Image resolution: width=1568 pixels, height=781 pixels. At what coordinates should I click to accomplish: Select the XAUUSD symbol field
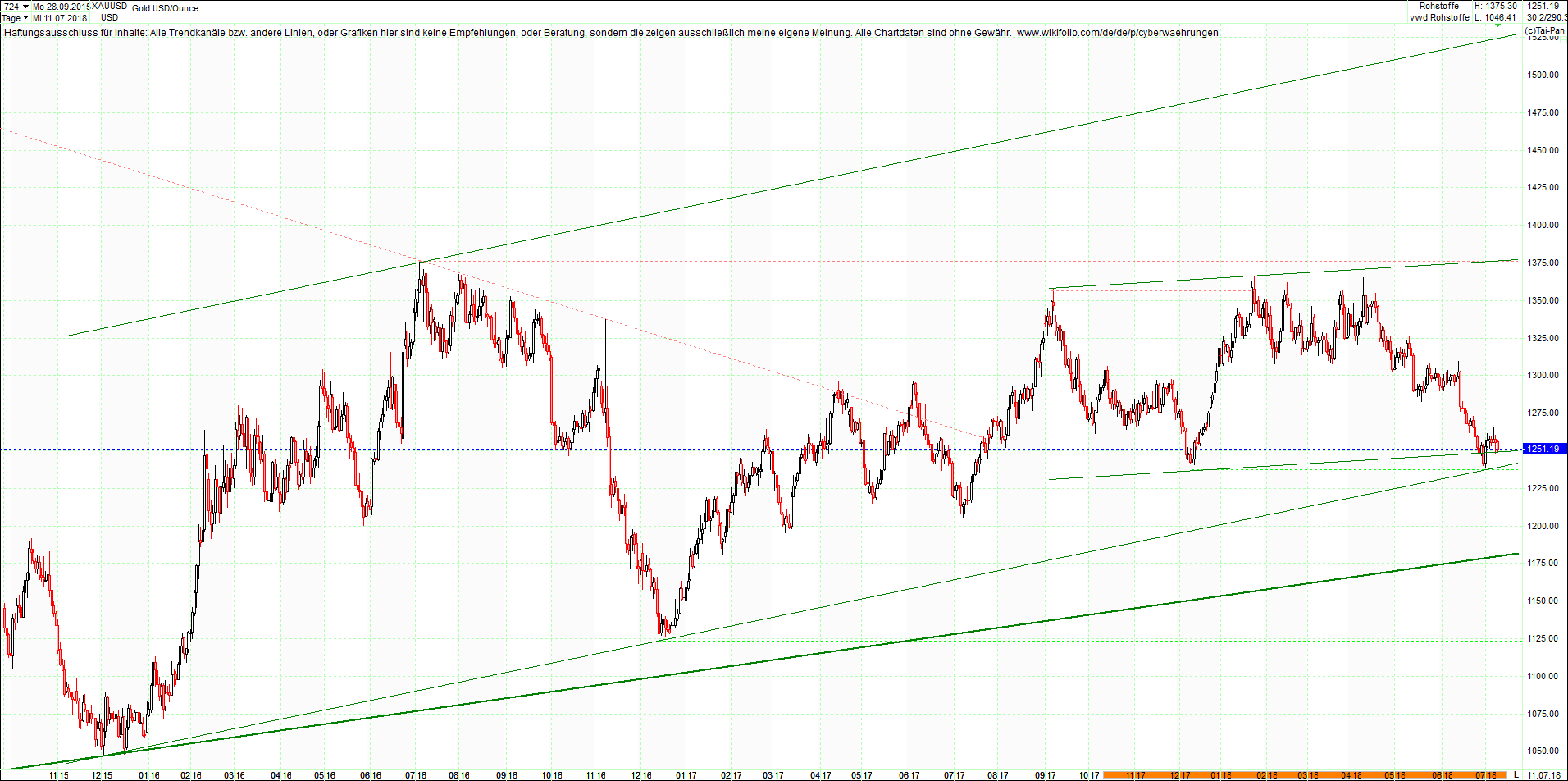click(109, 6)
